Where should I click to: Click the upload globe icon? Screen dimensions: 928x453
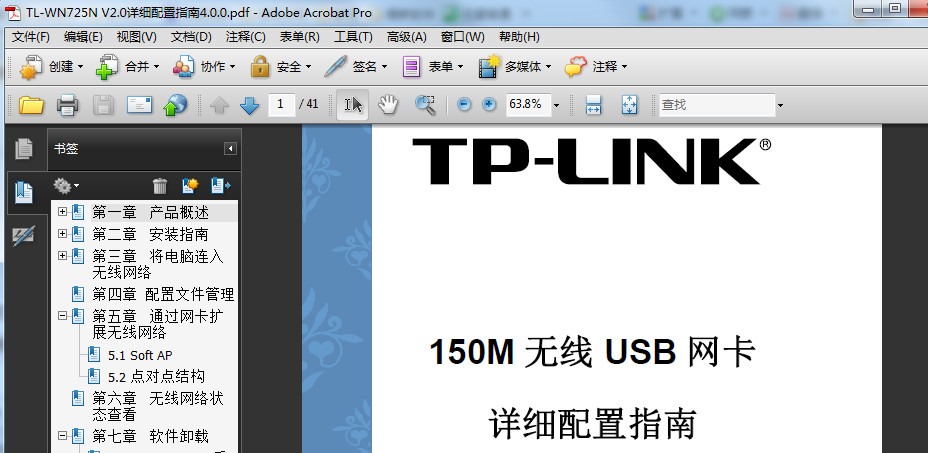175,105
